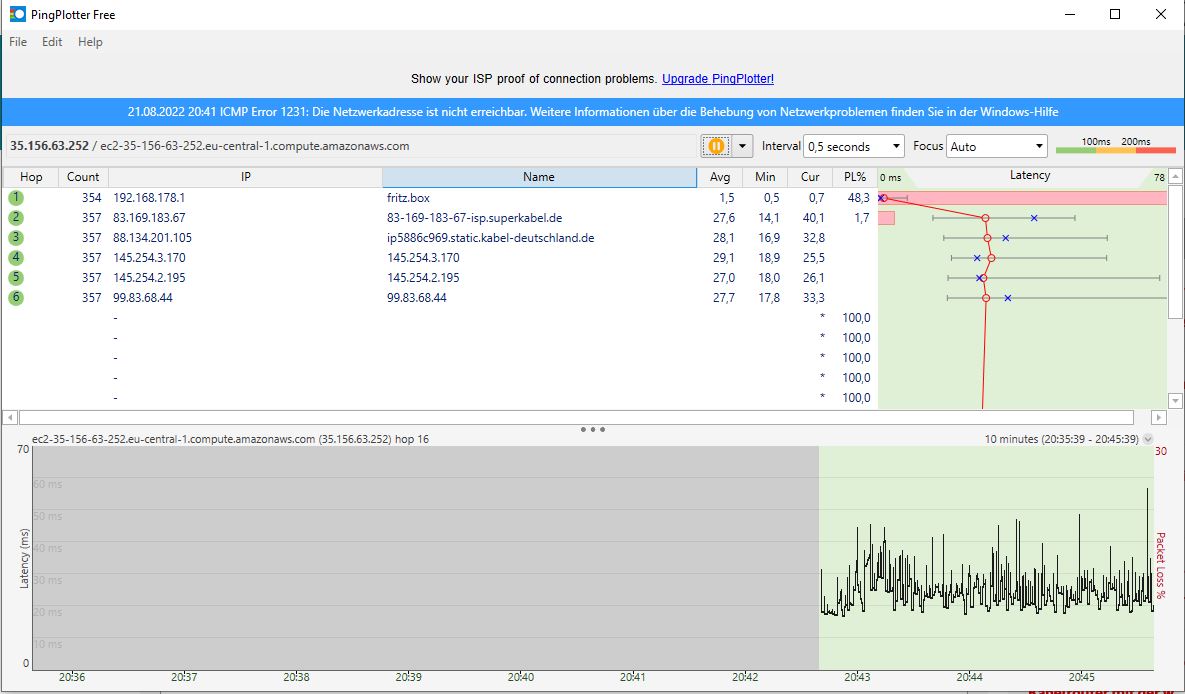Screen dimensions: 1185x694
Task: Open the Help menu
Action: point(90,42)
